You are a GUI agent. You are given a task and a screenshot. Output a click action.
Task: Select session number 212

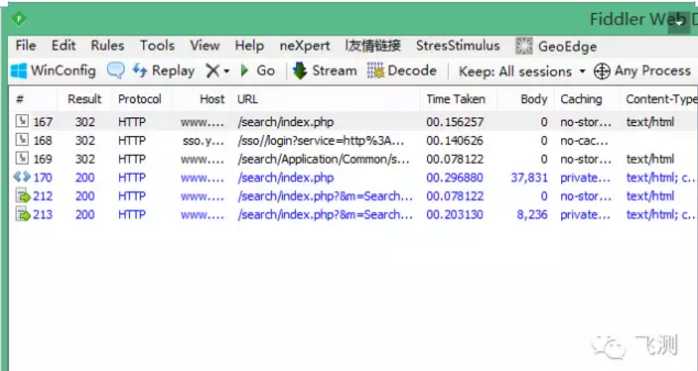coord(43,196)
